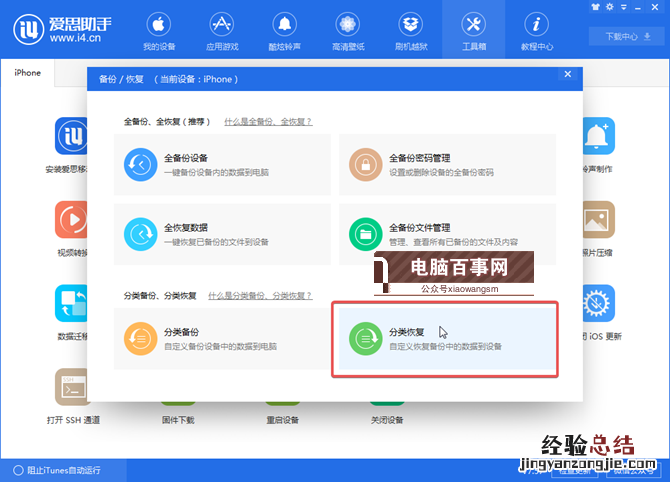Toggle 阻止iTunes自动运行 option
Viewport: 670px width, 482px height.
point(57,470)
